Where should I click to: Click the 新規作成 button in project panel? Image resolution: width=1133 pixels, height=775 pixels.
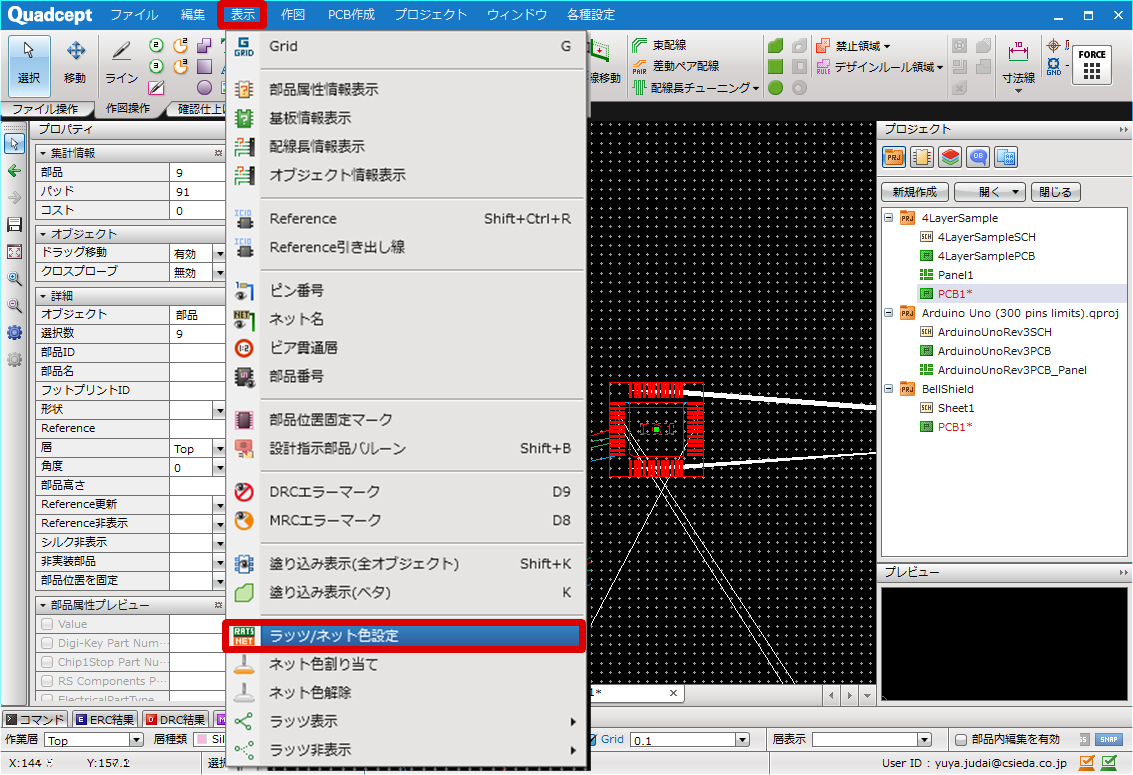pyautogui.click(x=914, y=192)
